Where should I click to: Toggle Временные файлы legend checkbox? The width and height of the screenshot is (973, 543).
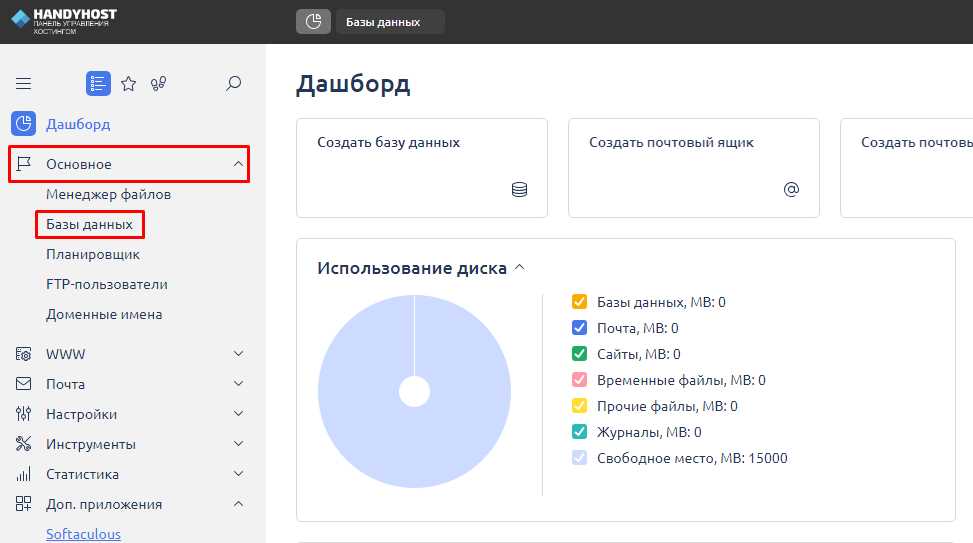[579, 380]
